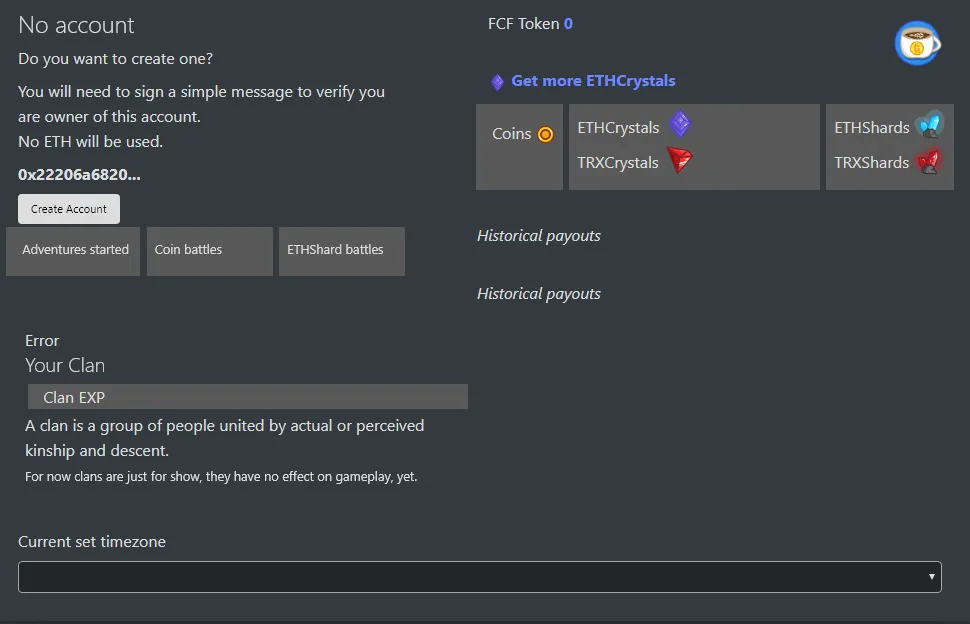Click the red TRXShards icon
Screen dimensions: 970x624
(929, 161)
